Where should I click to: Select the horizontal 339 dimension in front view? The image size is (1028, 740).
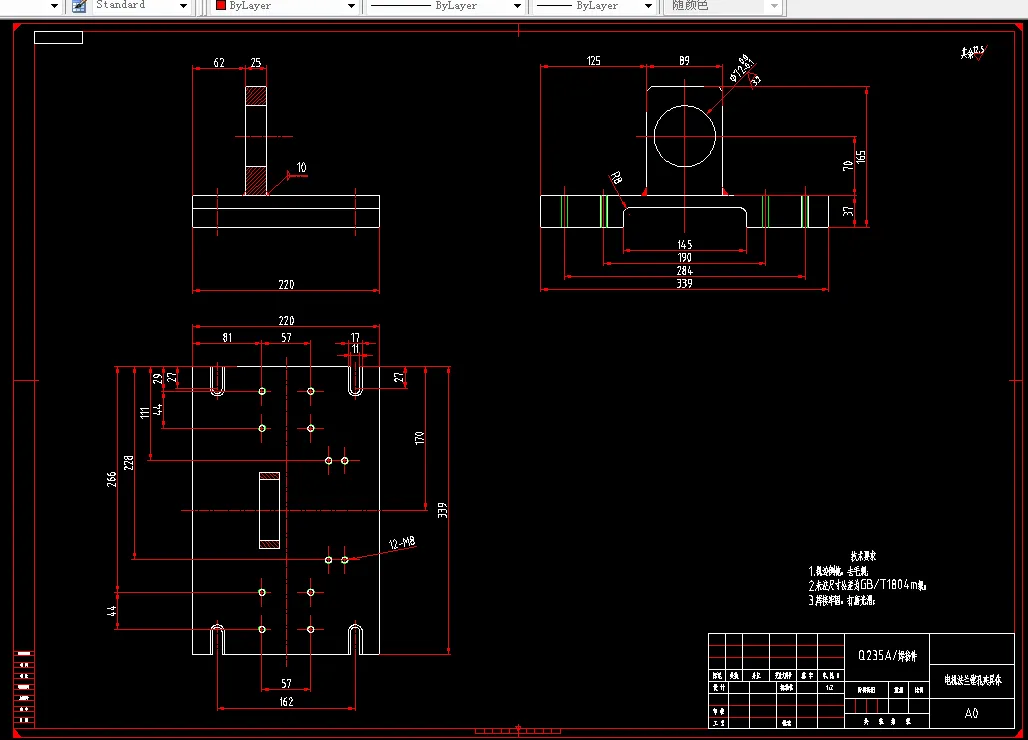684,284
